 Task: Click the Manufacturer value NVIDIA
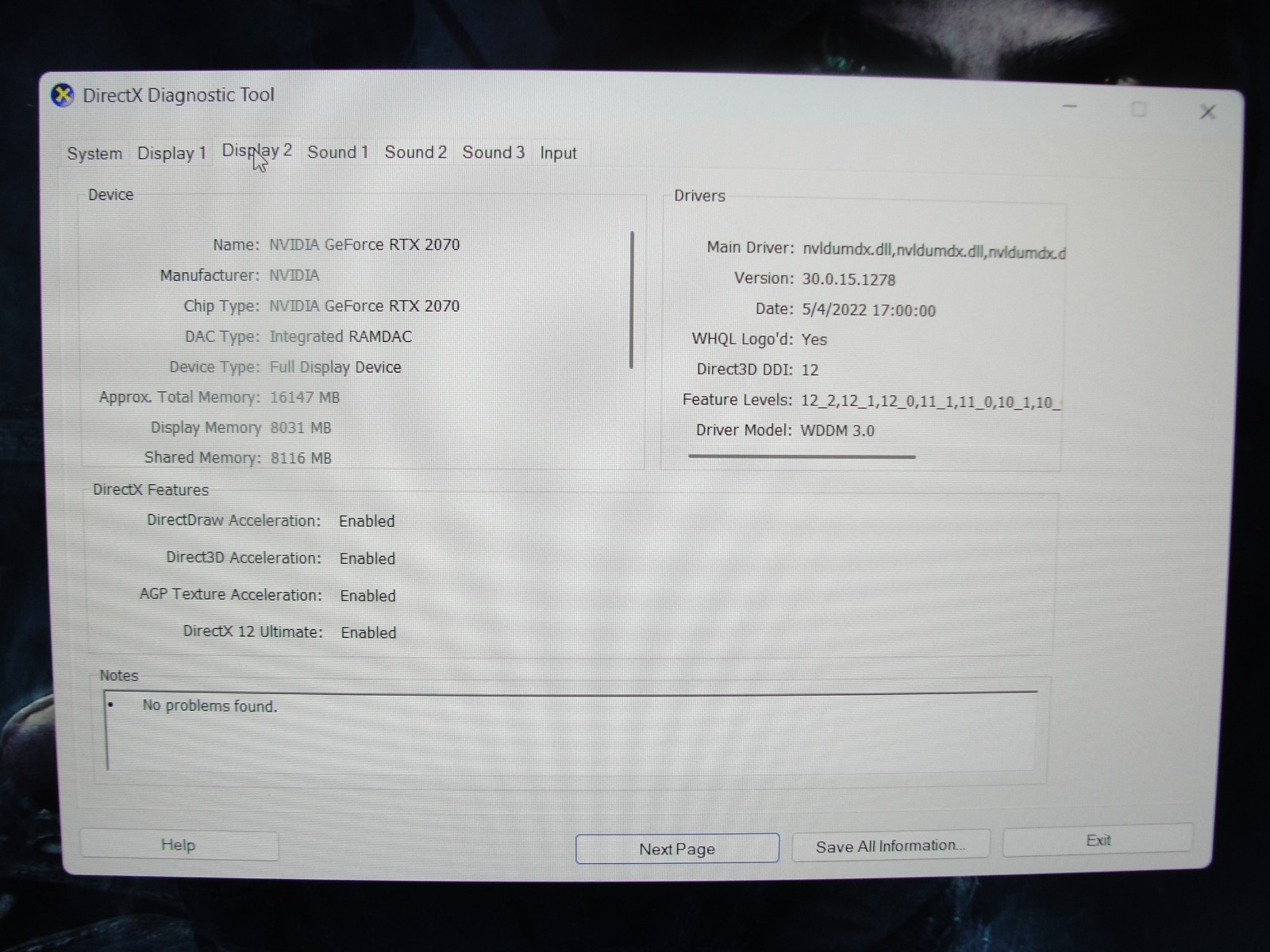click(x=294, y=275)
